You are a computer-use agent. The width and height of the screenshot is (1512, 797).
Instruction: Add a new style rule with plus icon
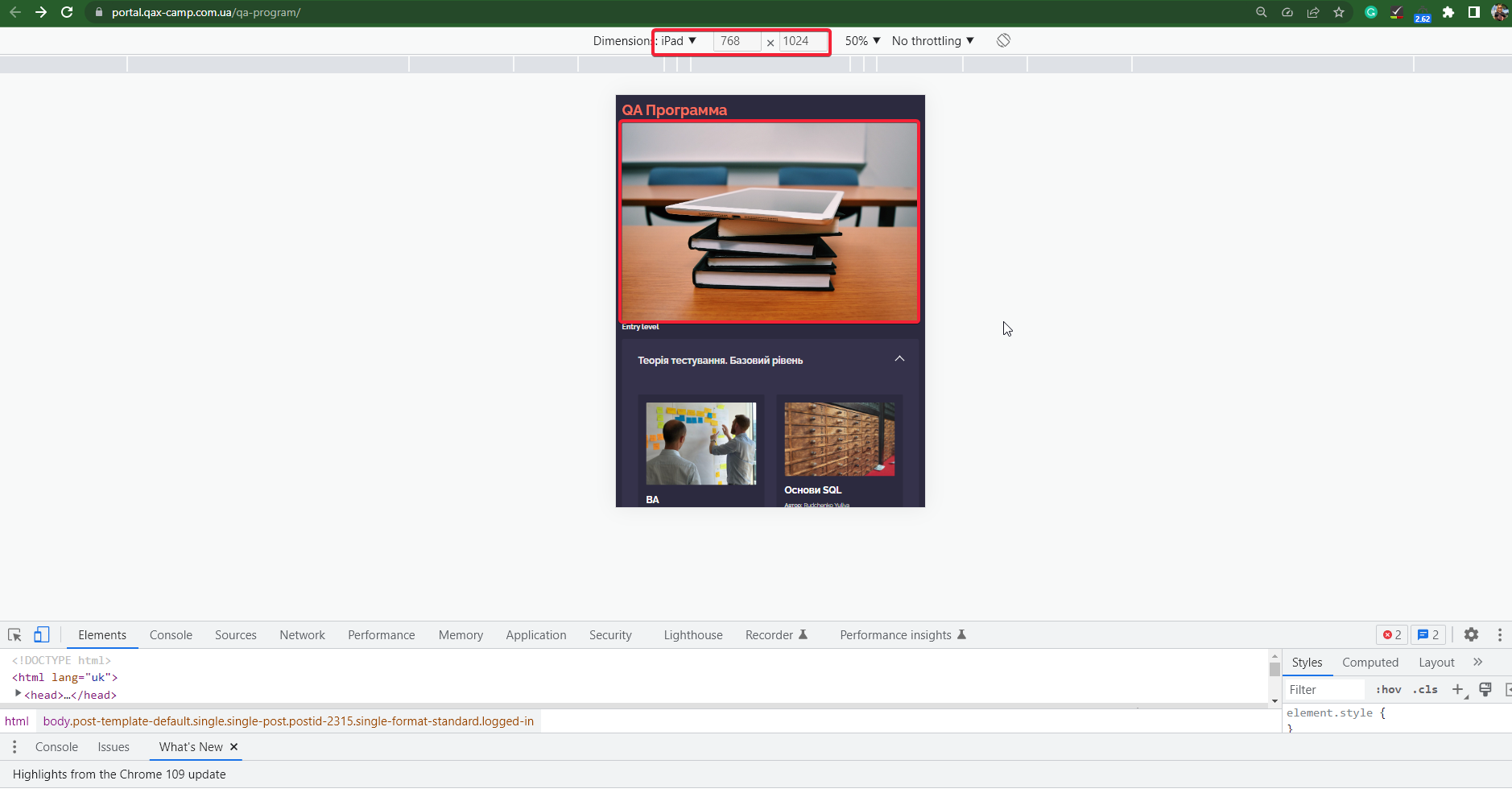[1456, 690]
